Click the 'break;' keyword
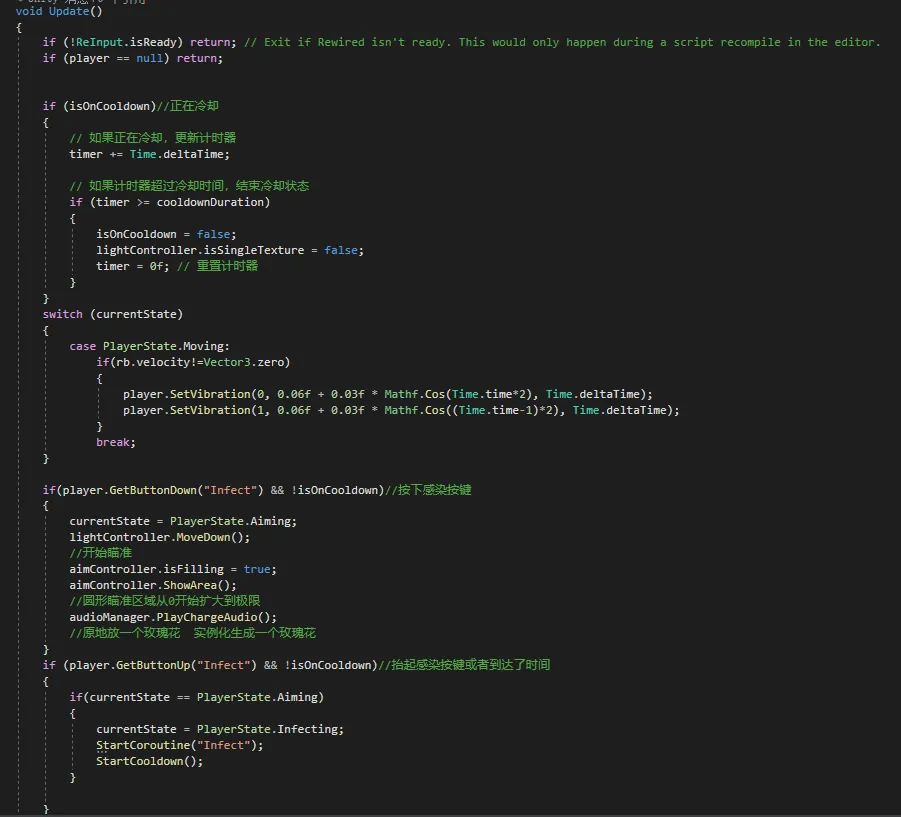Viewport: 901px width, 817px height. click(x=115, y=442)
